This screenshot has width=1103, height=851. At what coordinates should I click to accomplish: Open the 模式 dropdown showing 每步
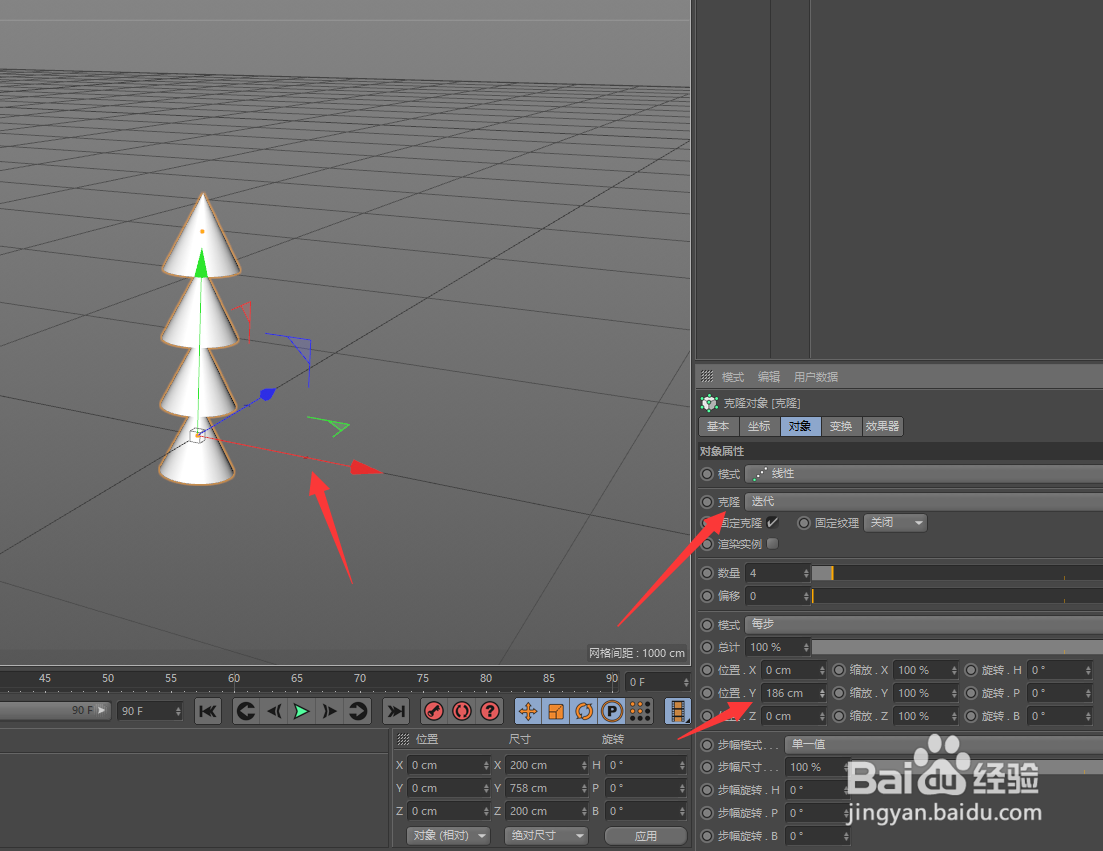tap(924, 625)
